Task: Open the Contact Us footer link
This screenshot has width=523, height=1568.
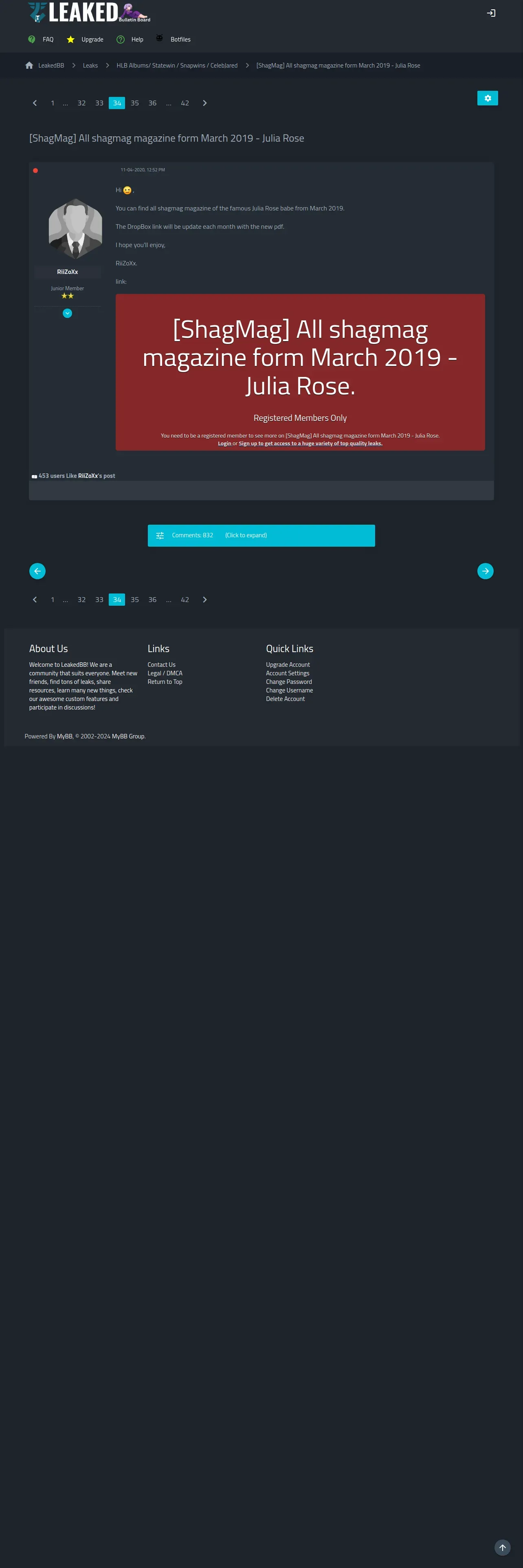Action: tap(161, 665)
